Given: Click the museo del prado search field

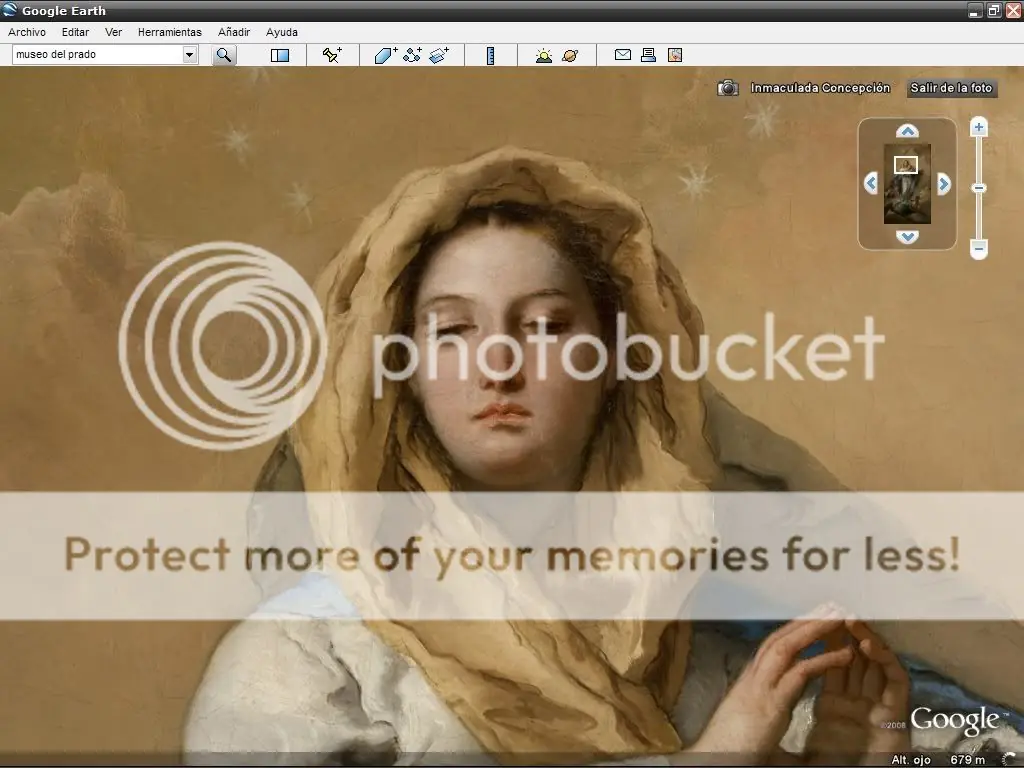Looking at the screenshot, I should point(98,55).
